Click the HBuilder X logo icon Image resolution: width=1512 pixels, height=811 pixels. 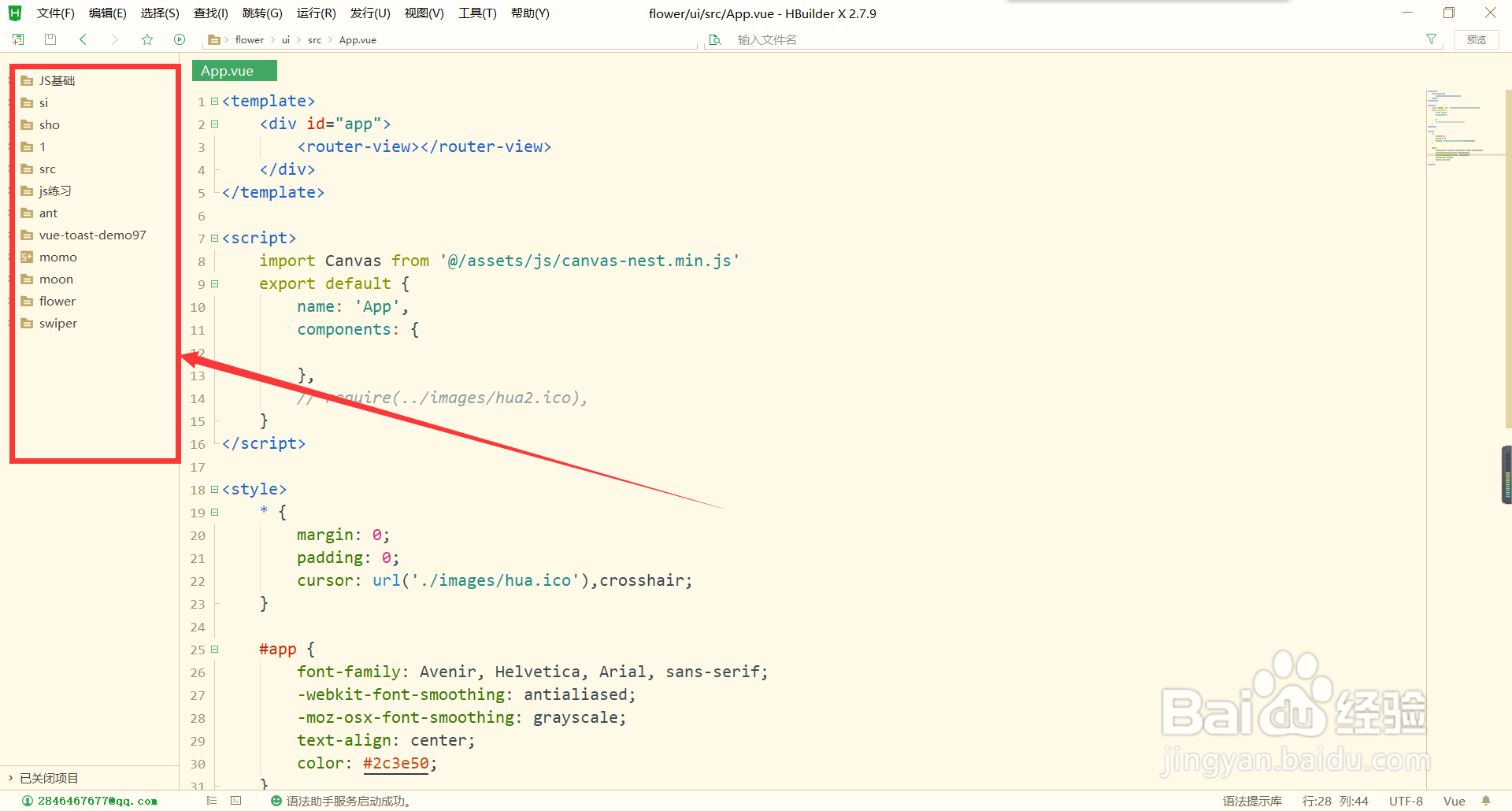tap(14, 13)
